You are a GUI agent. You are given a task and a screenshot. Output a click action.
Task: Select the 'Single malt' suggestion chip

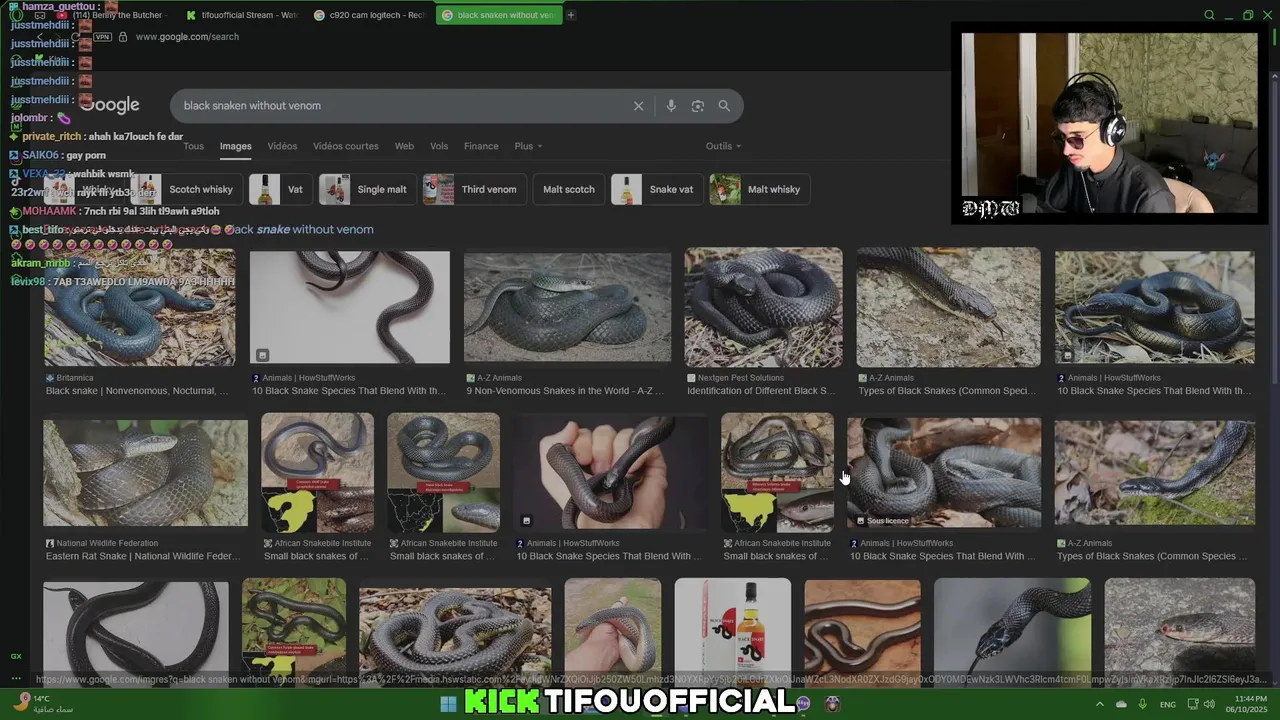[367, 189]
